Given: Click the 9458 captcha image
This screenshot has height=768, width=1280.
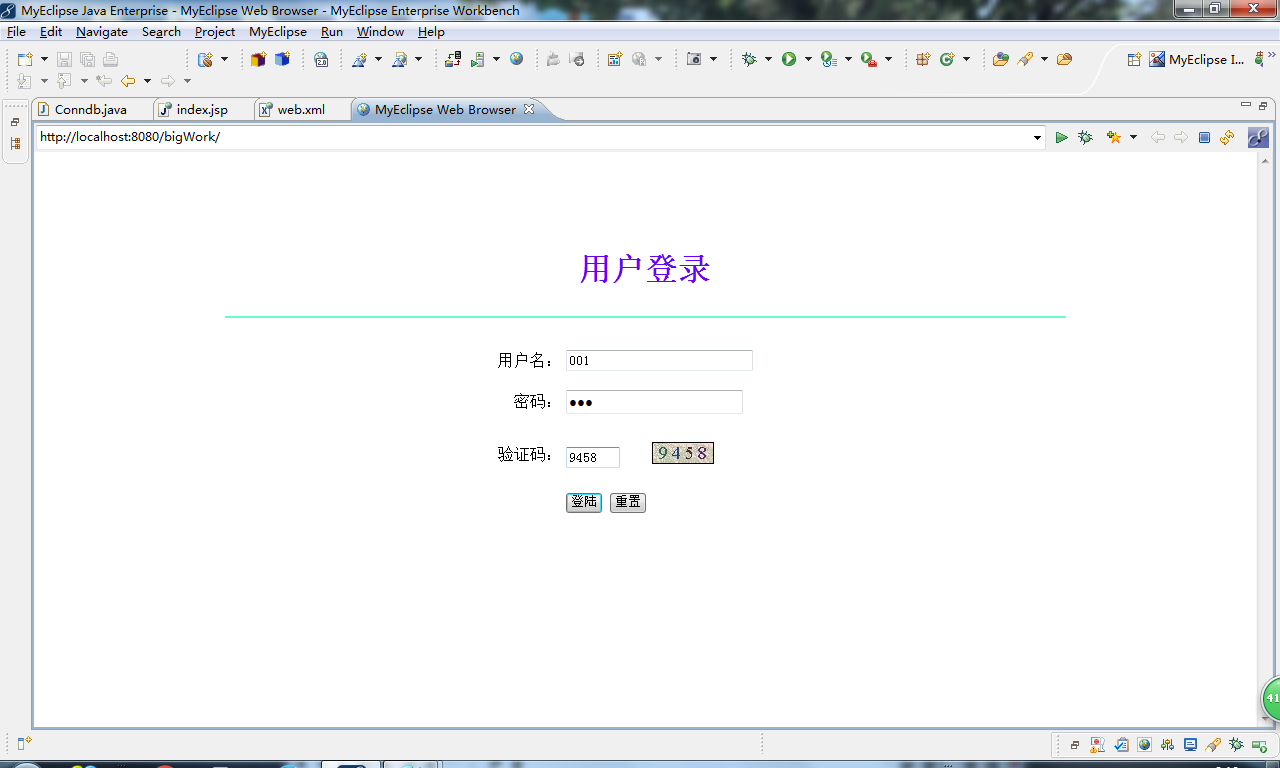Looking at the screenshot, I should tap(683, 453).
